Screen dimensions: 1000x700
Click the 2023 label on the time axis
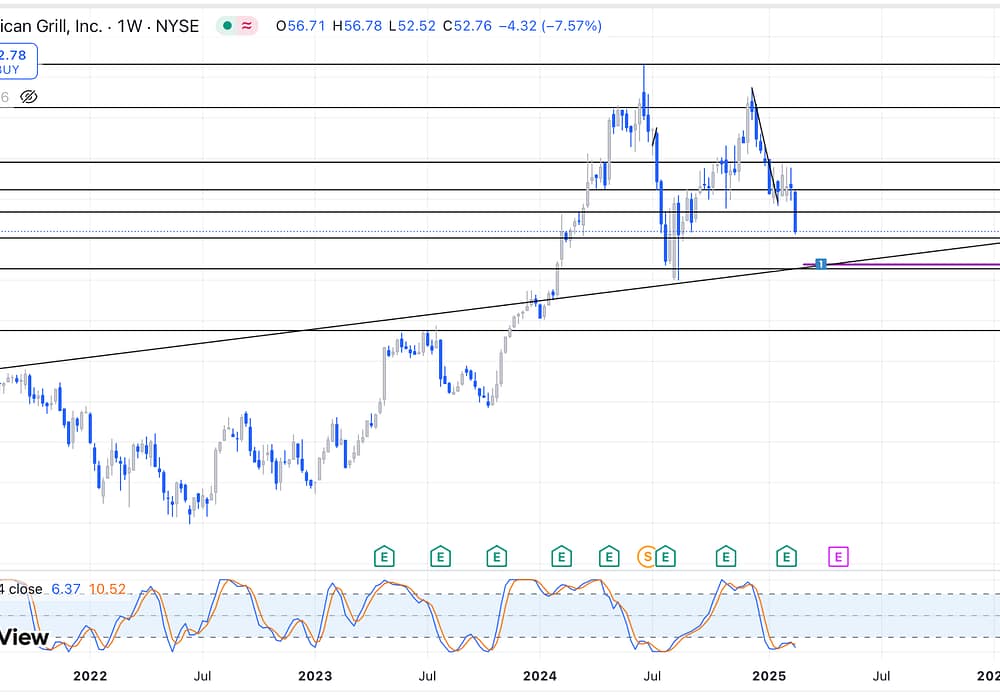coord(315,676)
